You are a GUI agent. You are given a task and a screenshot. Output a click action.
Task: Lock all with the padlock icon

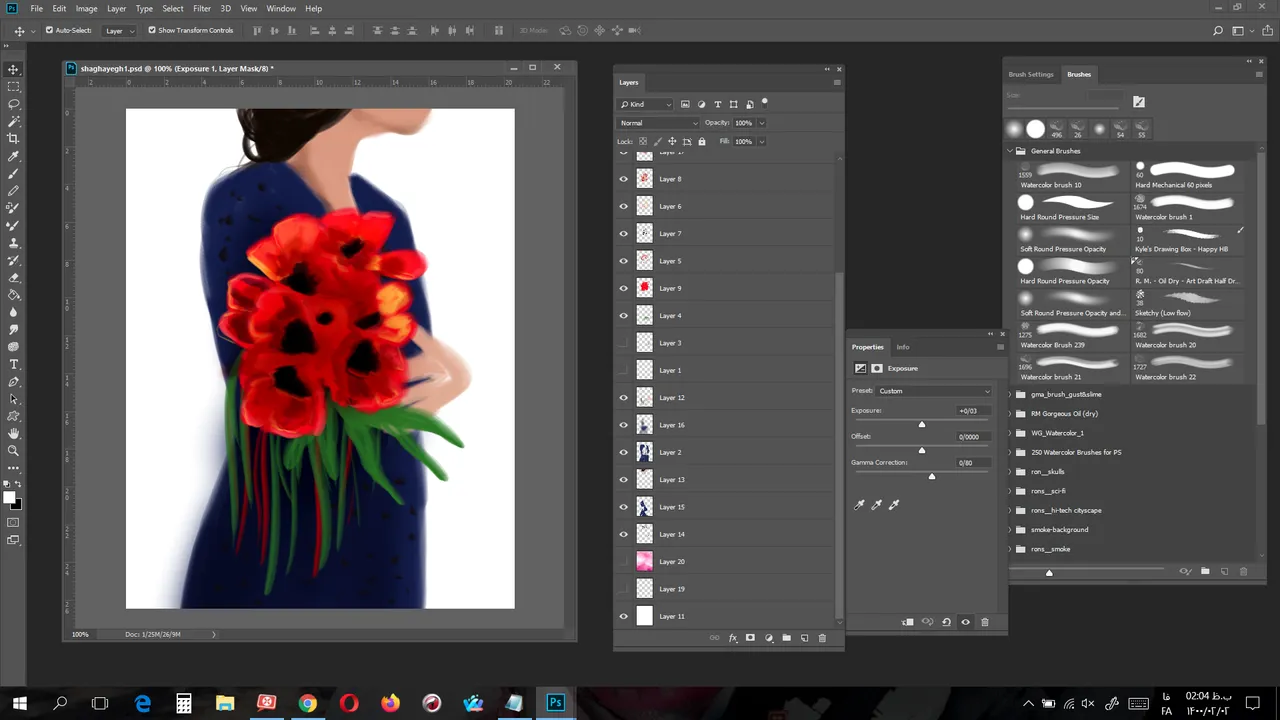pos(702,141)
